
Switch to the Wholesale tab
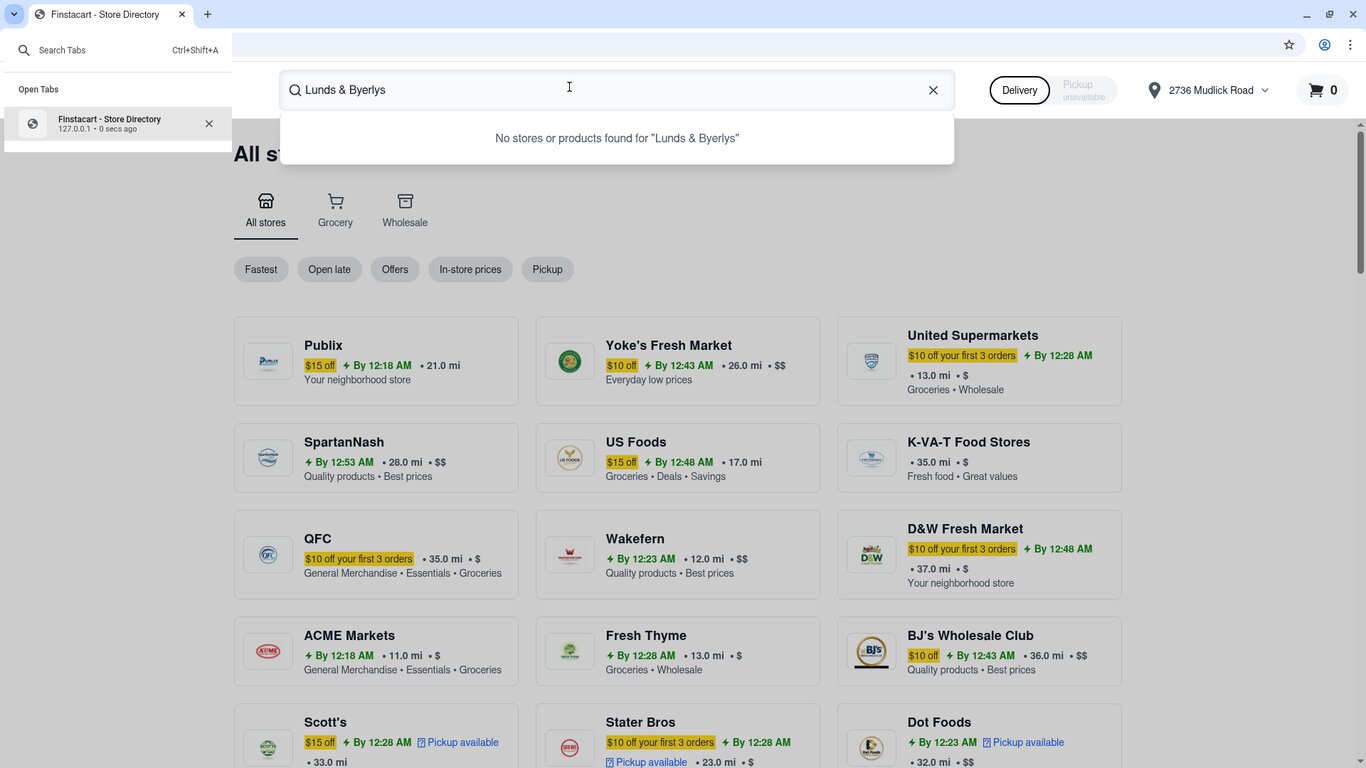pyautogui.click(x=405, y=212)
